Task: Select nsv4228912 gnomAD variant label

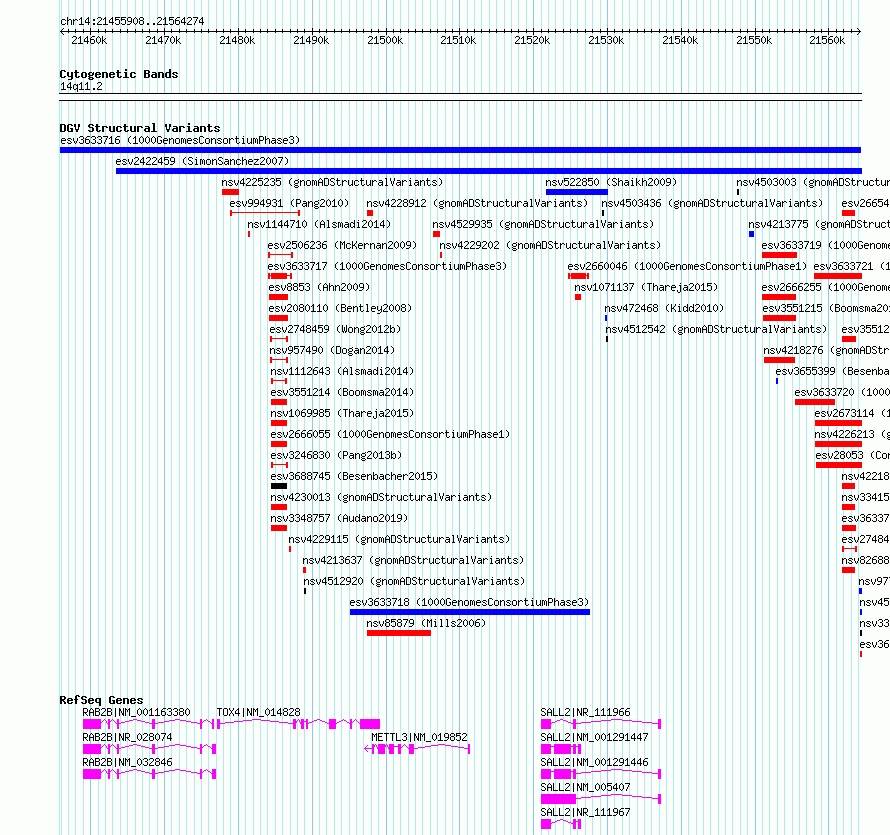Action: pos(477,203)
